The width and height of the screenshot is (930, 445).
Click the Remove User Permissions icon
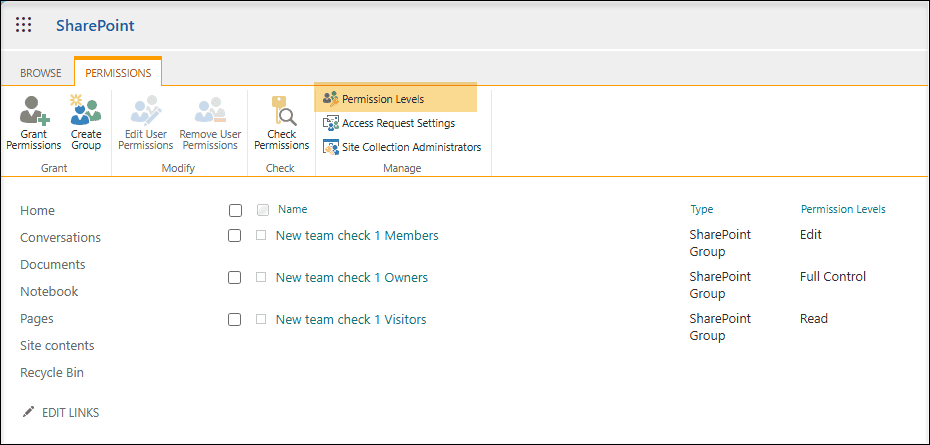click(x=210, y=110)
